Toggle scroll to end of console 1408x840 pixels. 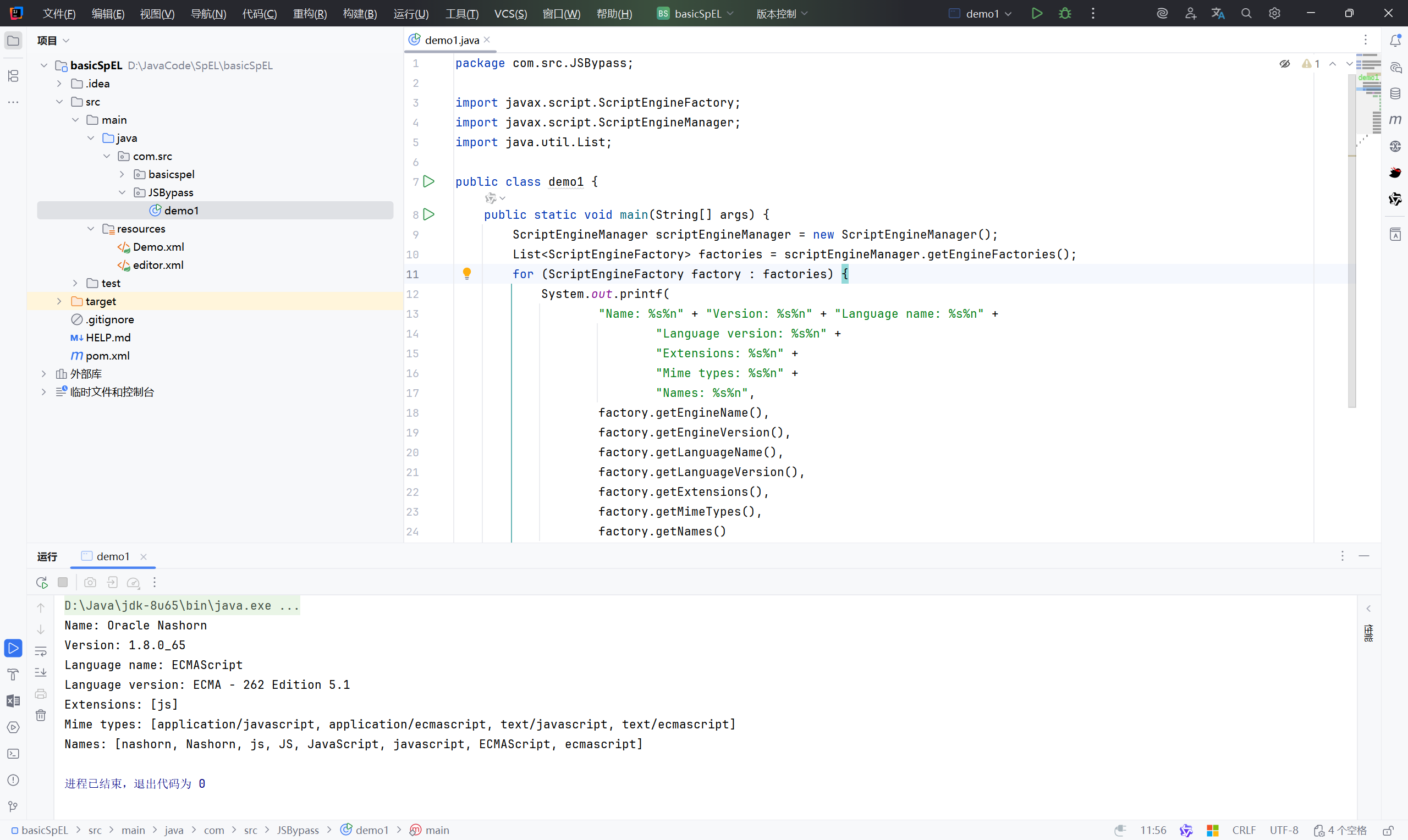coord(41,672)
